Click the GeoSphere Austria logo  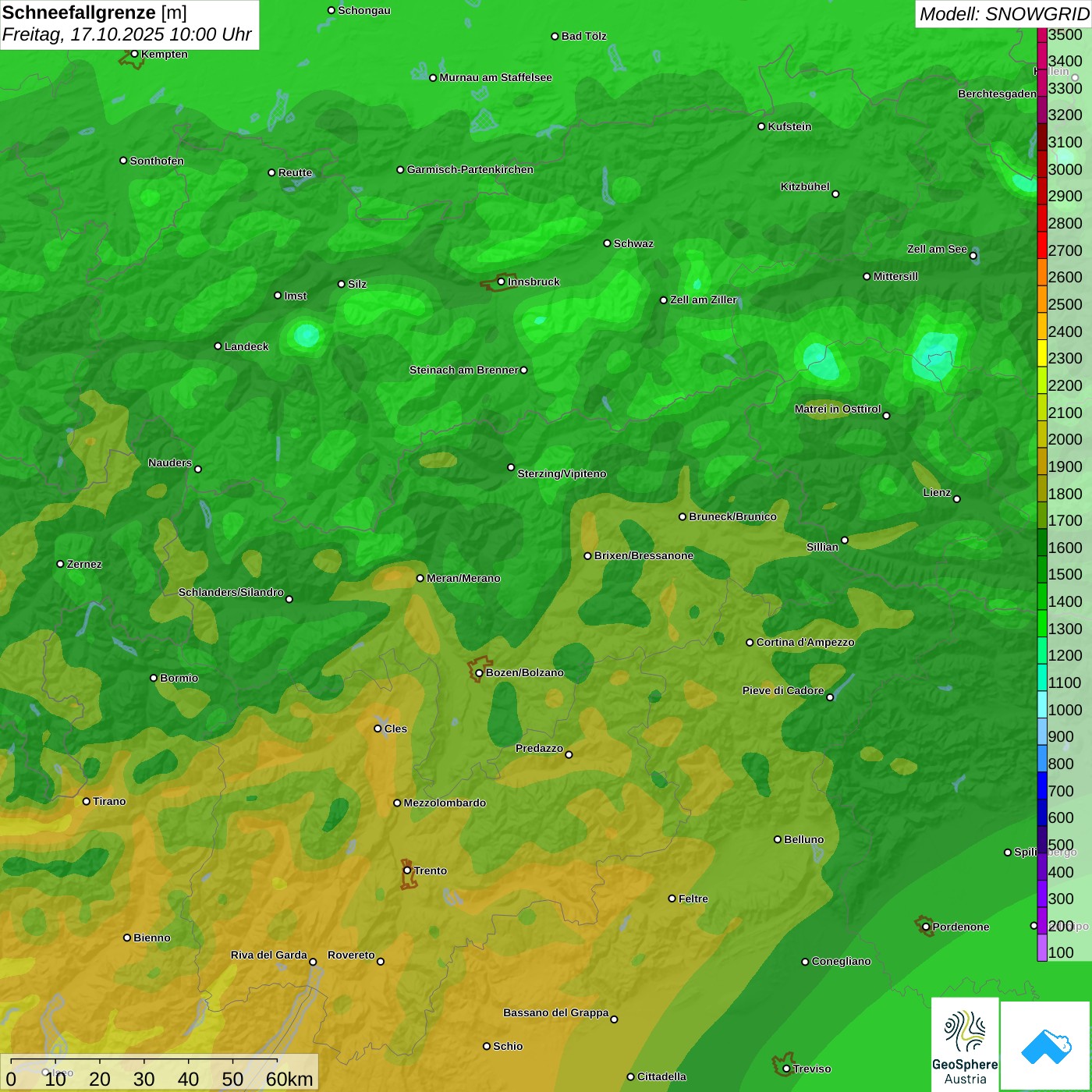pyautogui.click(x=965, y=1044)
